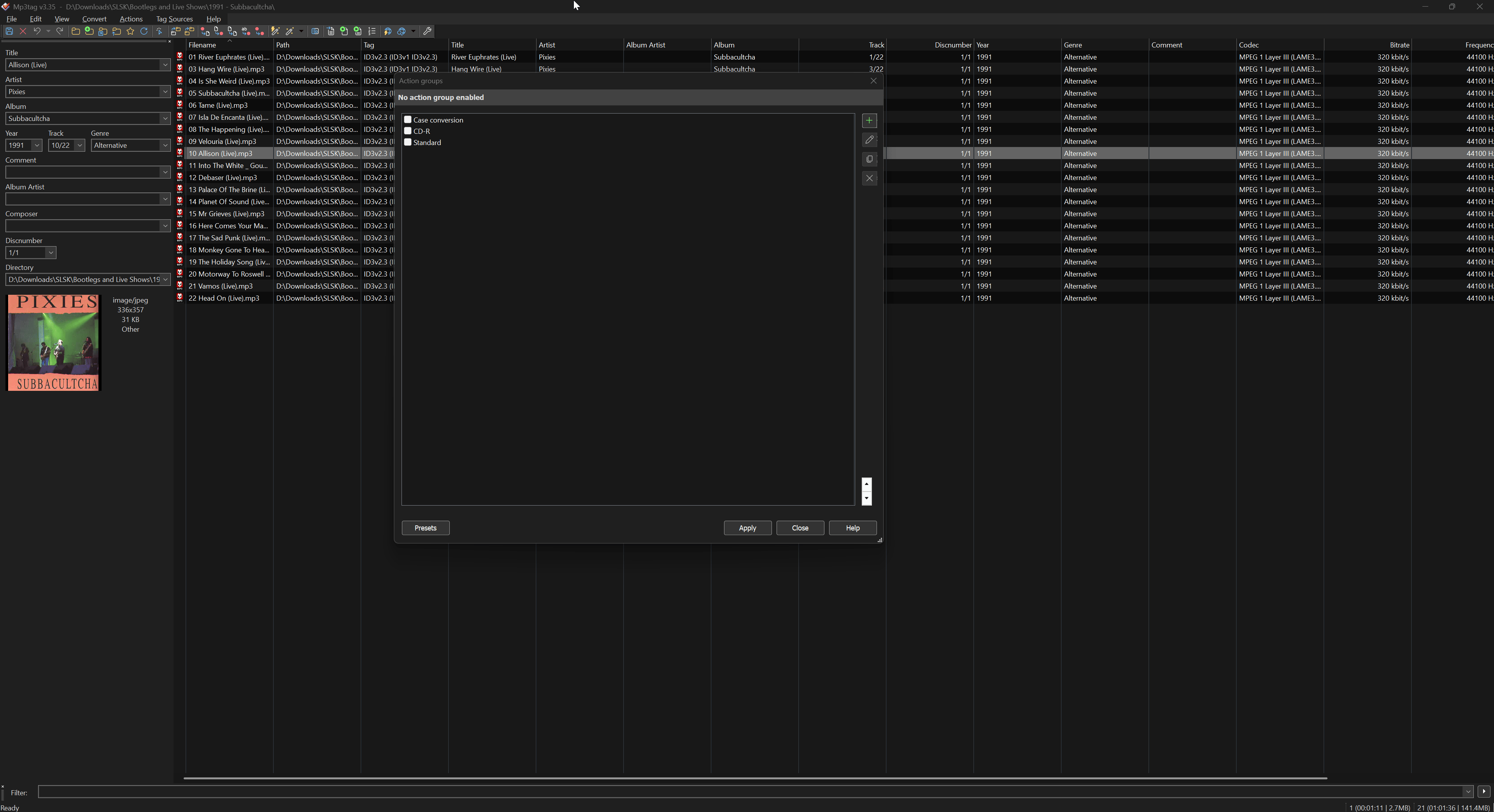
Task: Click move up arrow for action groups
Action: (866, 485)
